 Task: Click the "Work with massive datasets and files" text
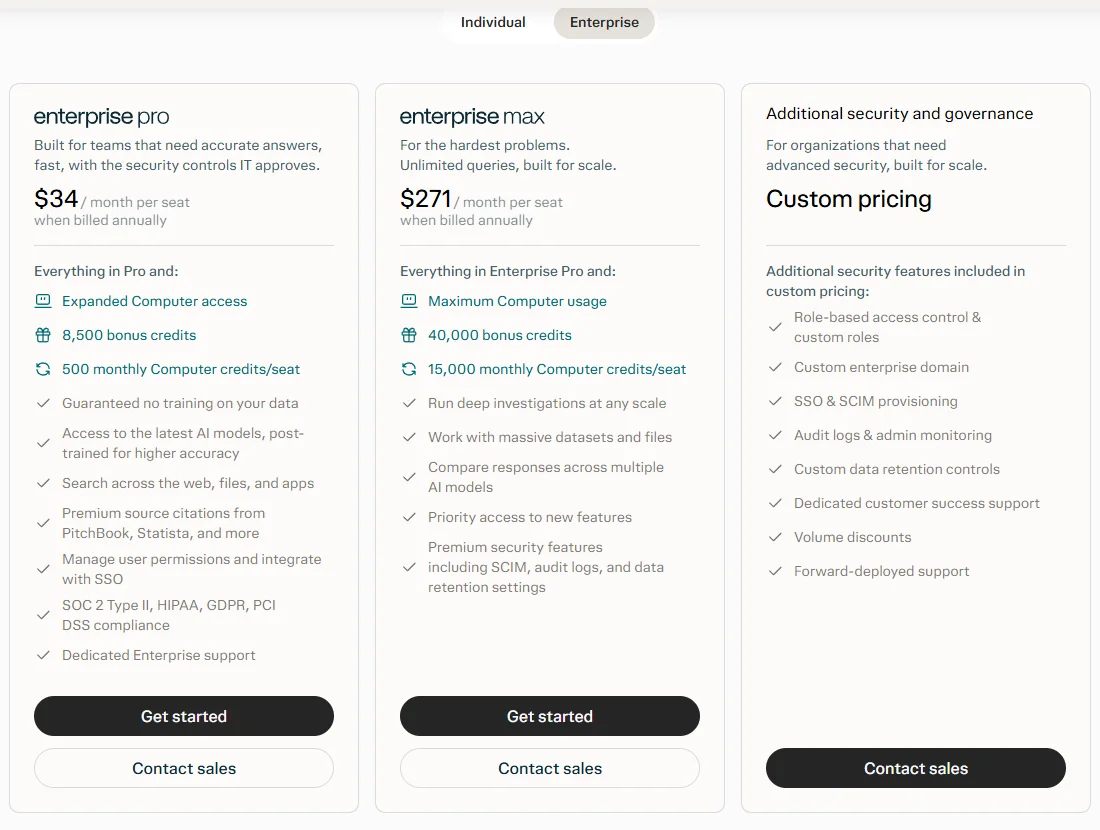(550, 437)
